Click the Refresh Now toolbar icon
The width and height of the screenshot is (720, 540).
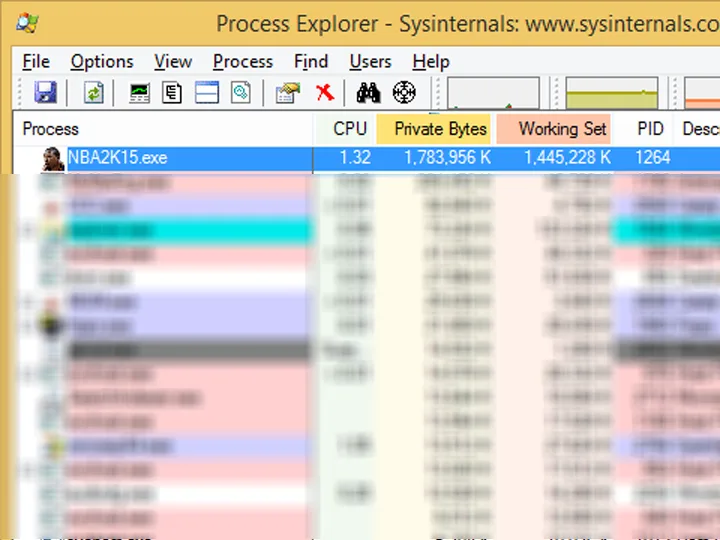point(94,92)
